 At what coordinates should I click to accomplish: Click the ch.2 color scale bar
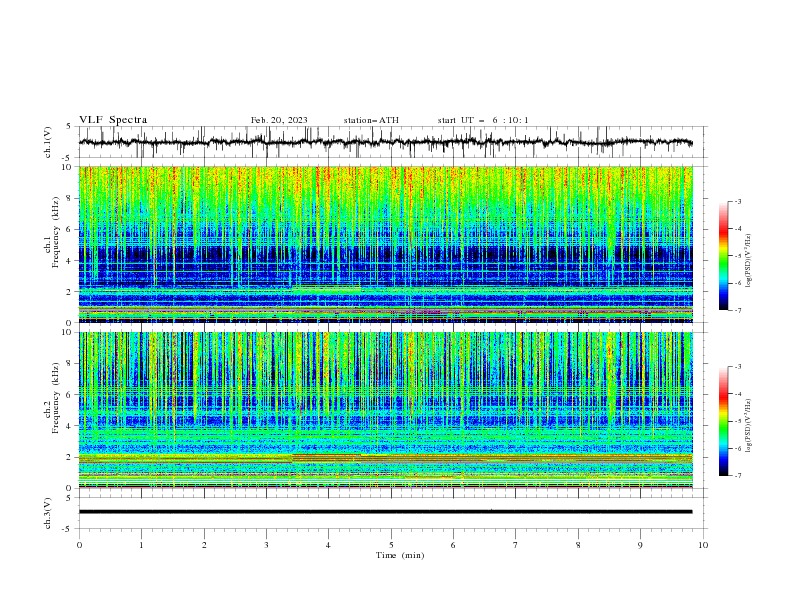click(723, 421)
